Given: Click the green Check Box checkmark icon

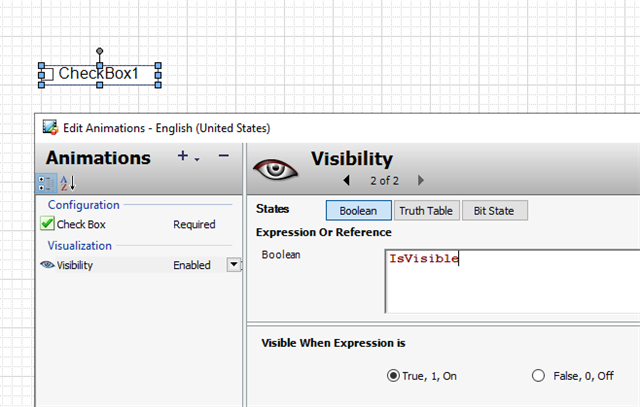Looking at the screenshot, I should click(x=47, y=223).
